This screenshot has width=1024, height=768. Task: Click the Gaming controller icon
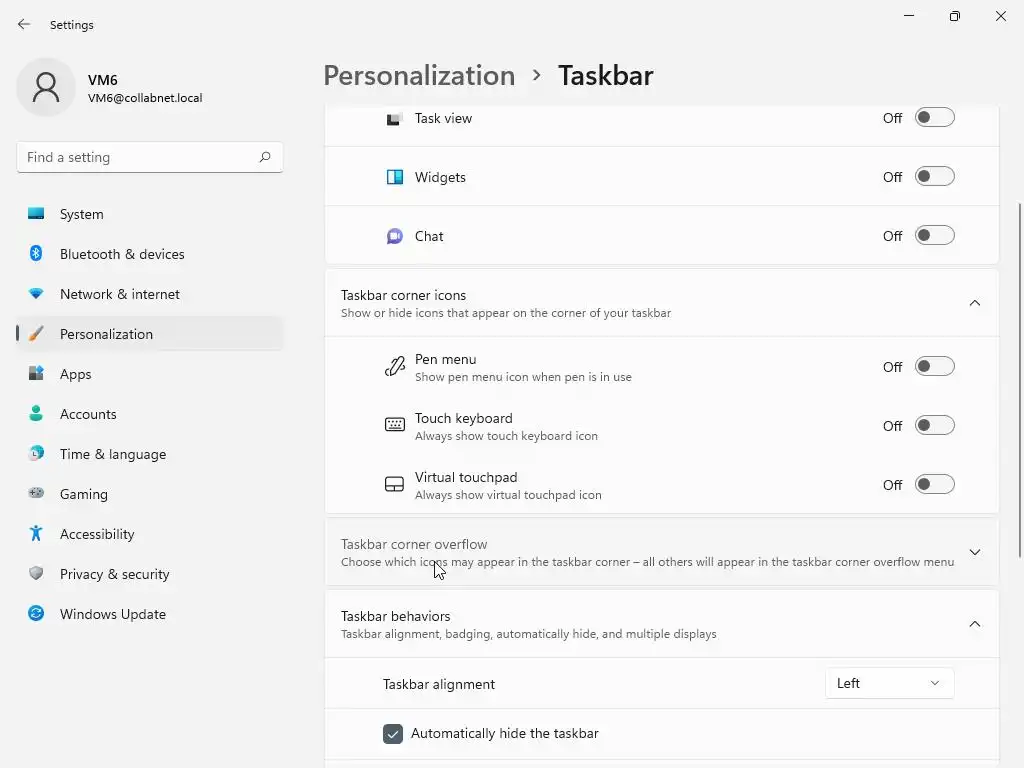36,494
